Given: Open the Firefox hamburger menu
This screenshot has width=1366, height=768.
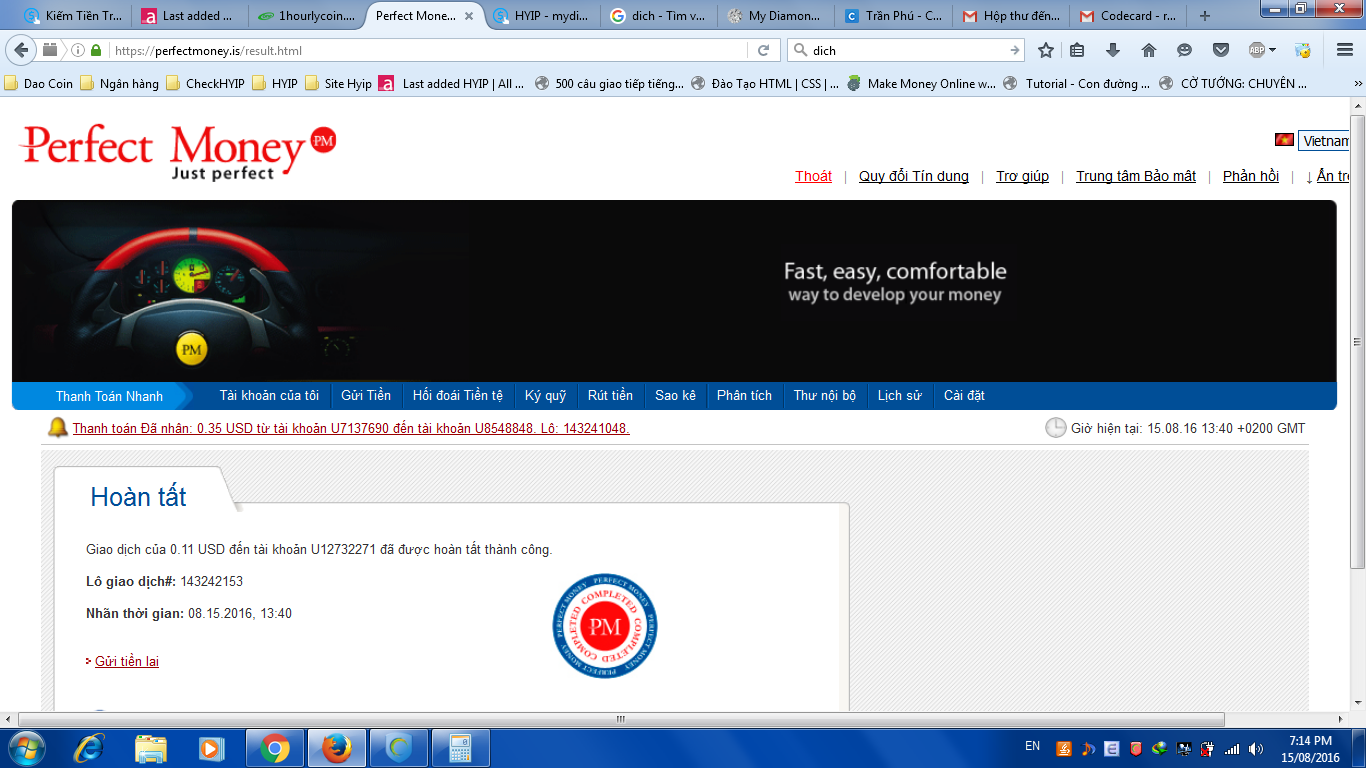Looking at the screenshot, I should coord(1344,50).
